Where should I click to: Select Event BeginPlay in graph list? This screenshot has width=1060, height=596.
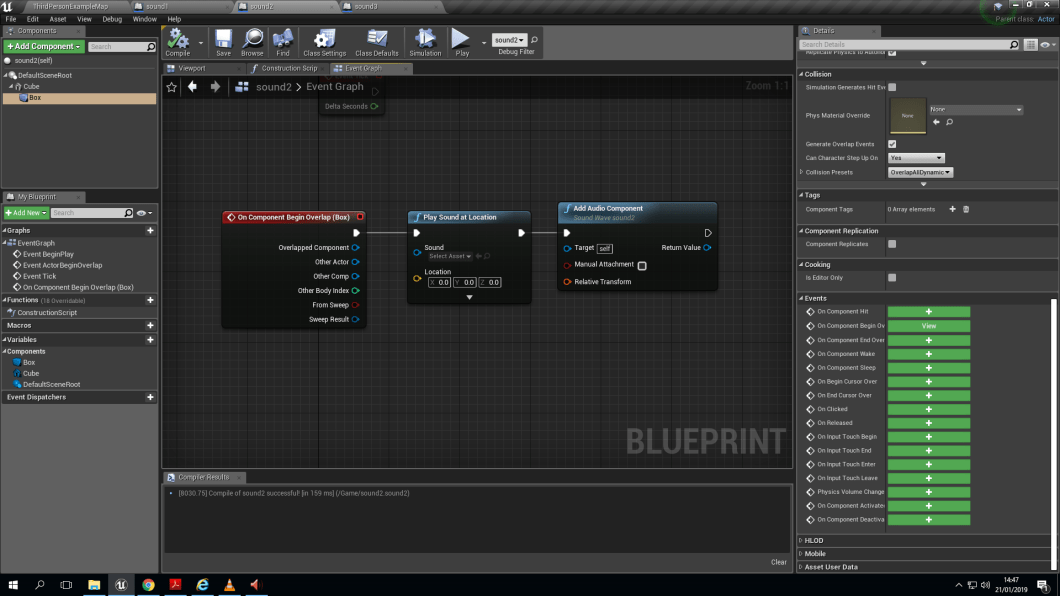[x=48, y=254]
